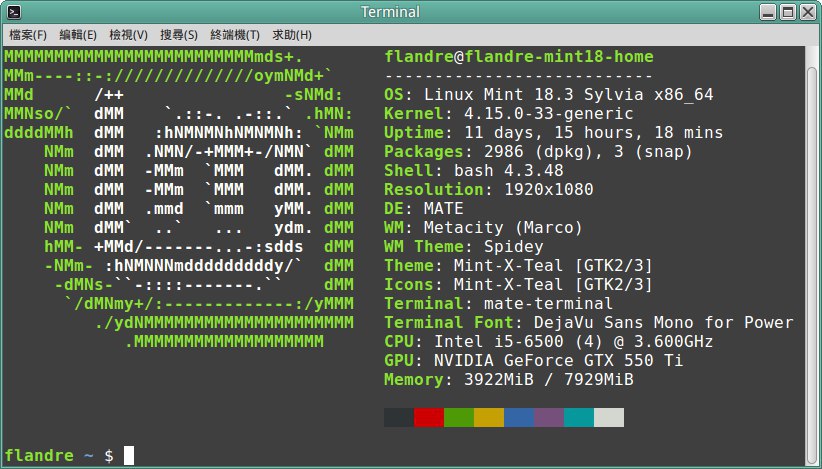Image resolution: width=822 pixels, height=469 pixels.
Task: Click the dark gray color block
Action: (x=399, y=418)
